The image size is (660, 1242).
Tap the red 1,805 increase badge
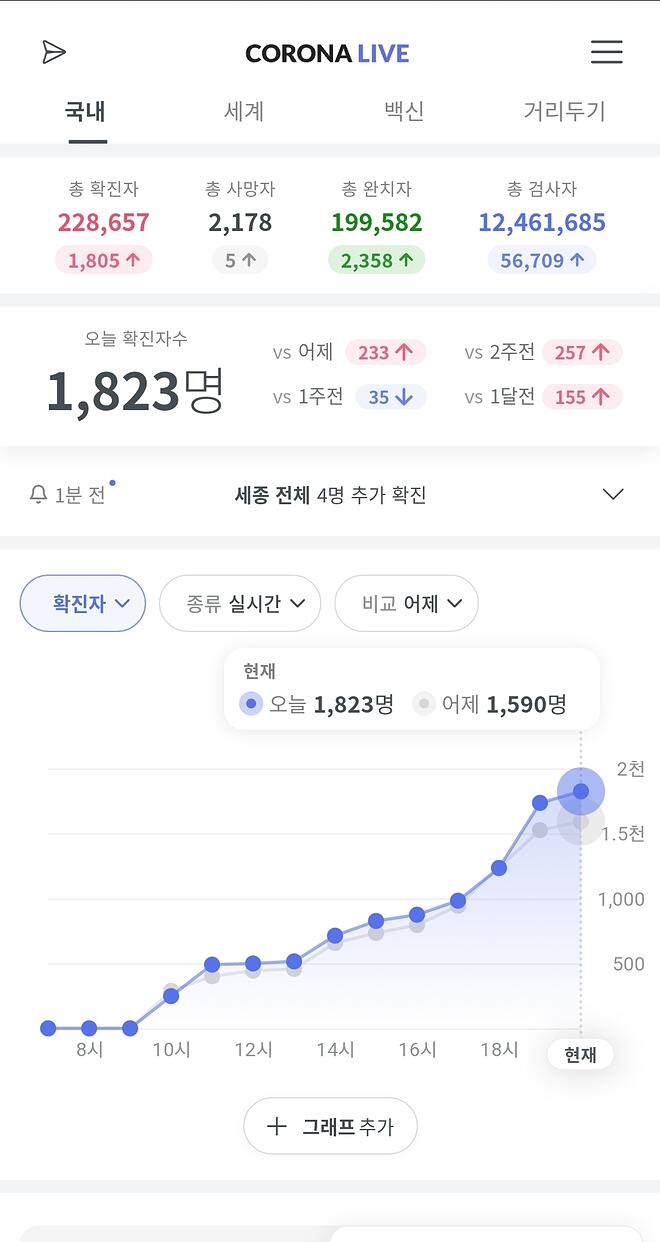point(104,260)
